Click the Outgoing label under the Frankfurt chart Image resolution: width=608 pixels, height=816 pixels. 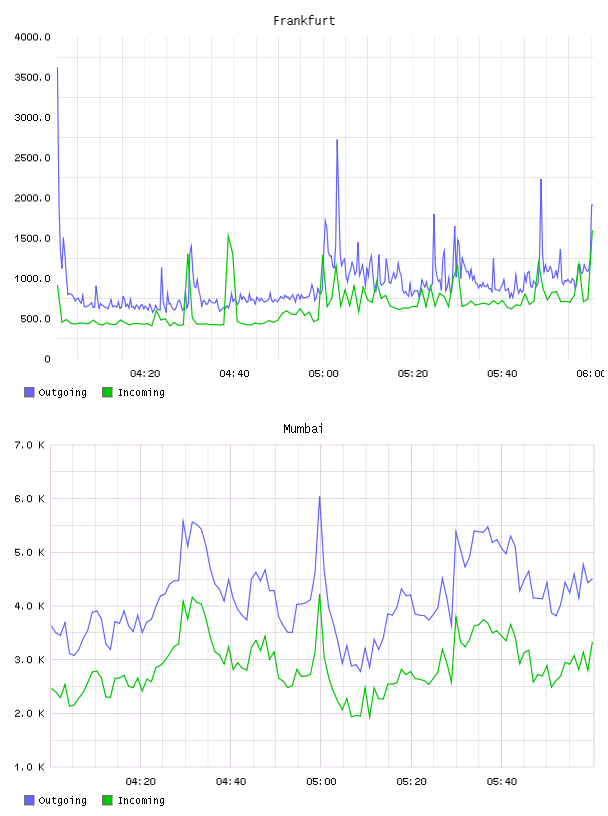(x=62, y=392)
